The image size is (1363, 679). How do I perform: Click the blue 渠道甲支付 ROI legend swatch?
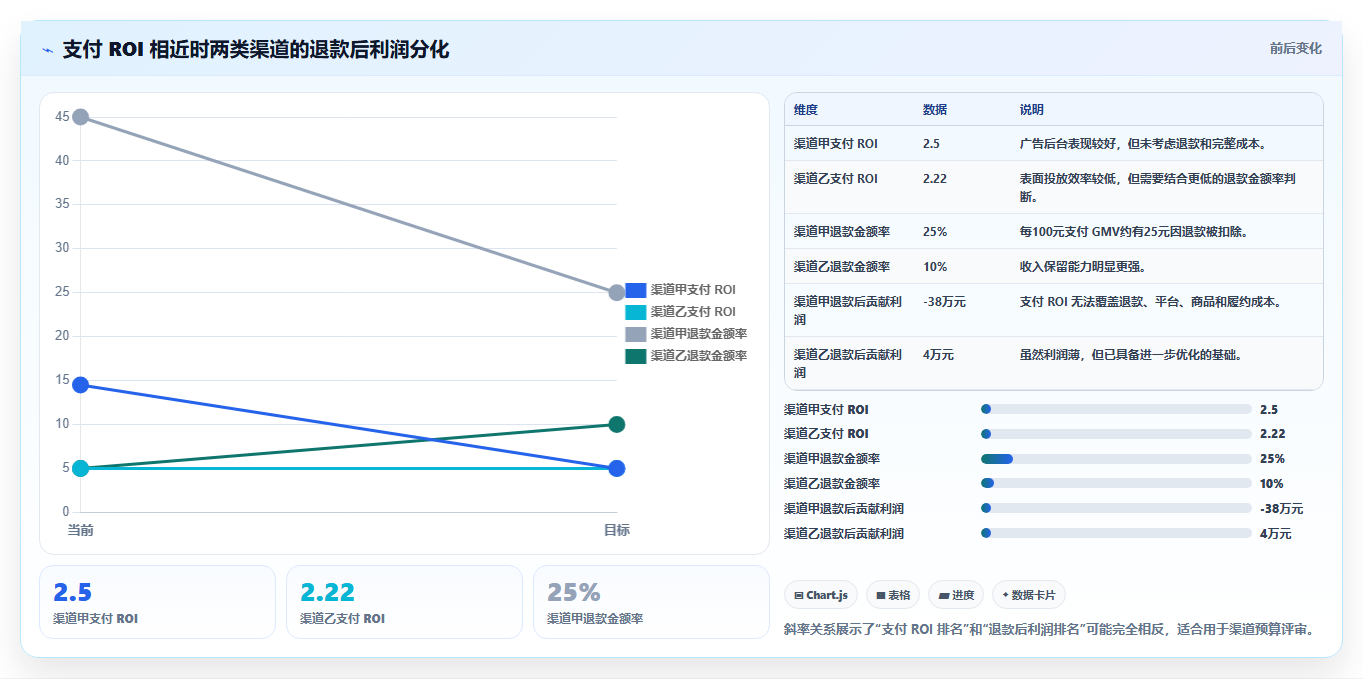click(x=636, y=290)
